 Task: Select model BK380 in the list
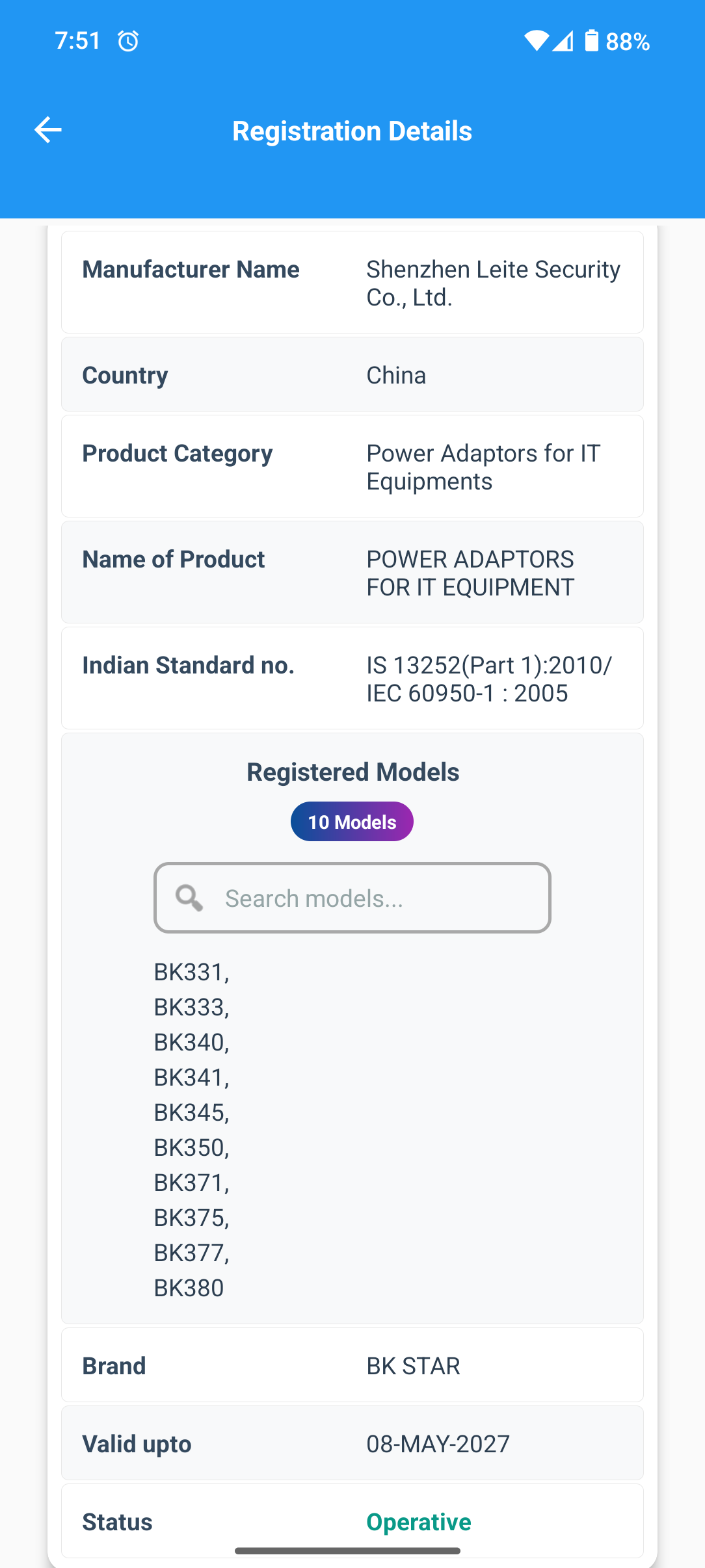(189, 1288)
